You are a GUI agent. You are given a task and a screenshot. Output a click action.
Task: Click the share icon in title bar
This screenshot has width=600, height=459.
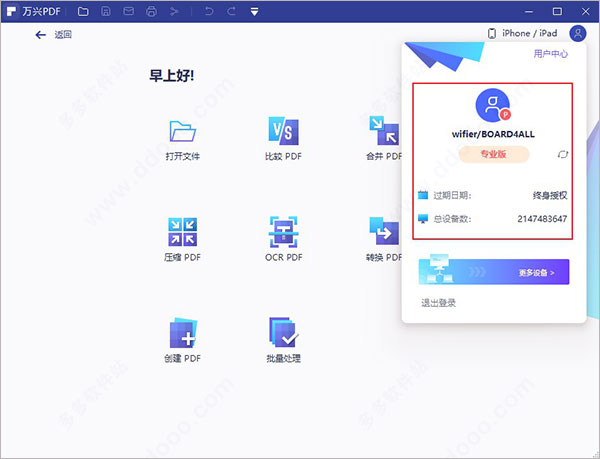(x=174, y=11)
